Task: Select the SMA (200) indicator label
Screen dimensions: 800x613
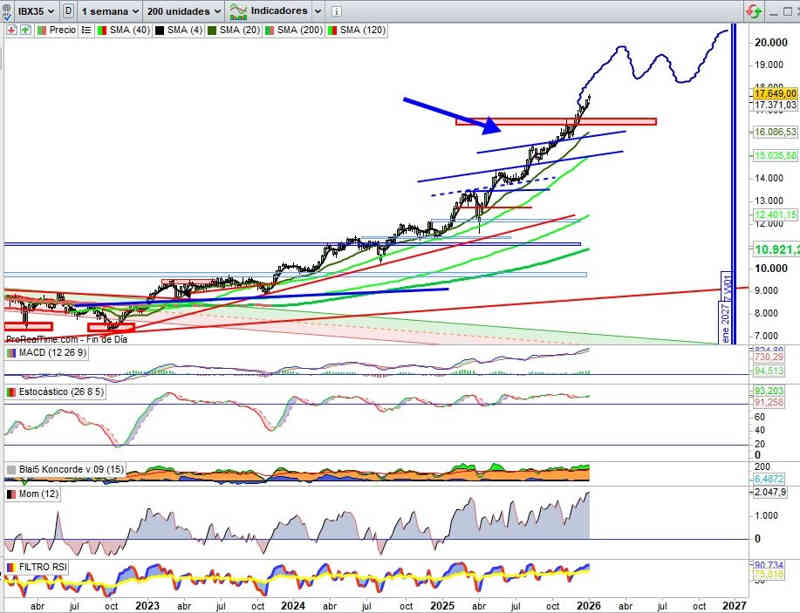Action: (x=302, y=30)
